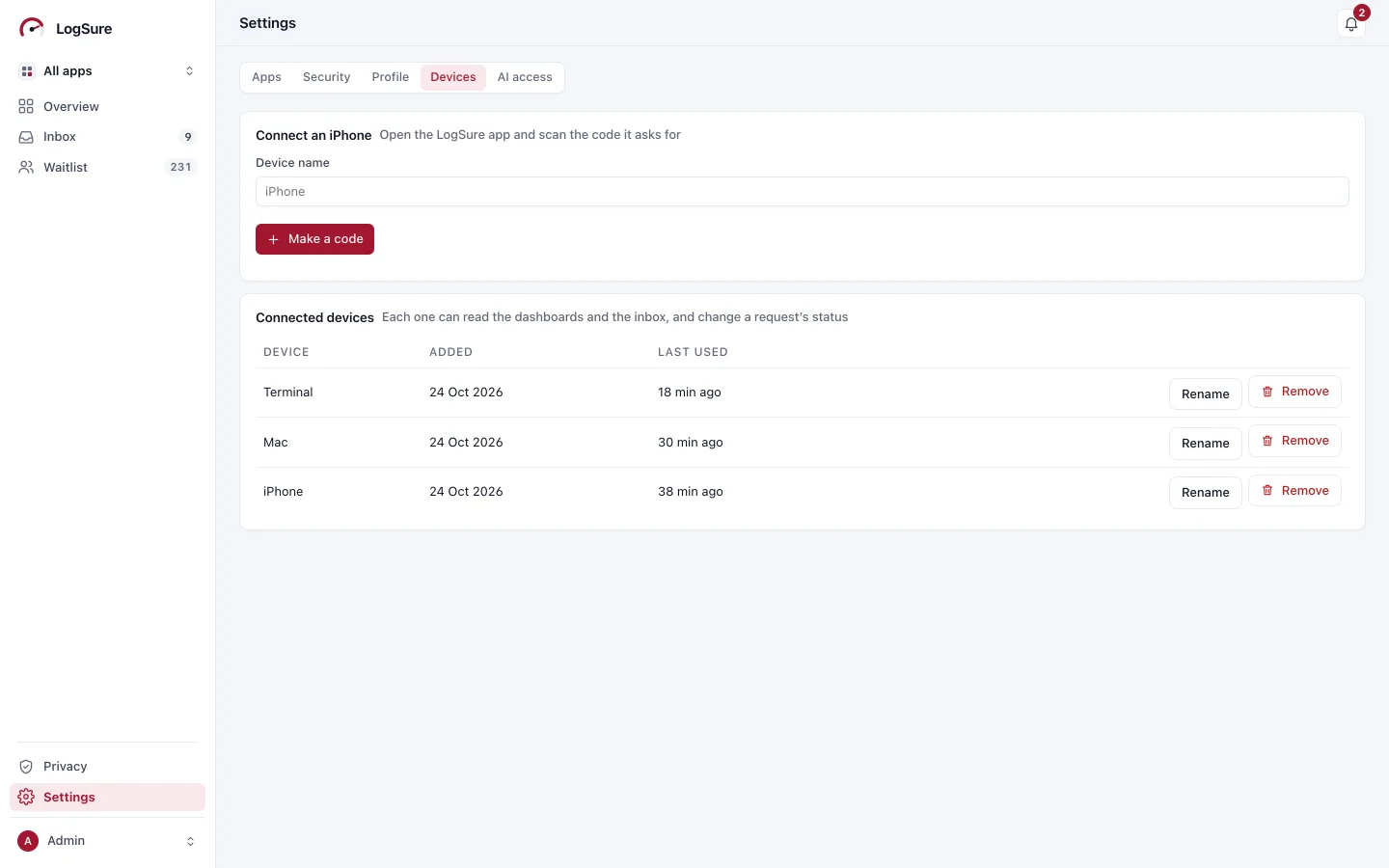Click the DEVICE column header
The width and height of the screenshot is (1389, 868).
pos(286,352)
